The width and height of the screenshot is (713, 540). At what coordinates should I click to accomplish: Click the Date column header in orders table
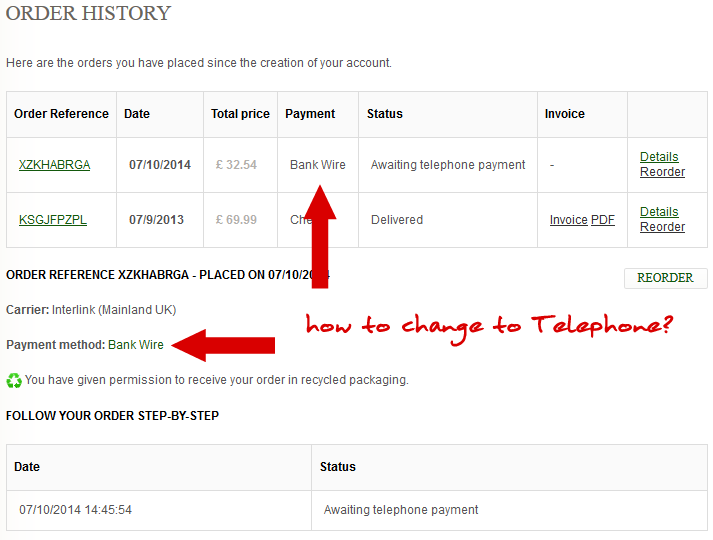pos(137,114)
